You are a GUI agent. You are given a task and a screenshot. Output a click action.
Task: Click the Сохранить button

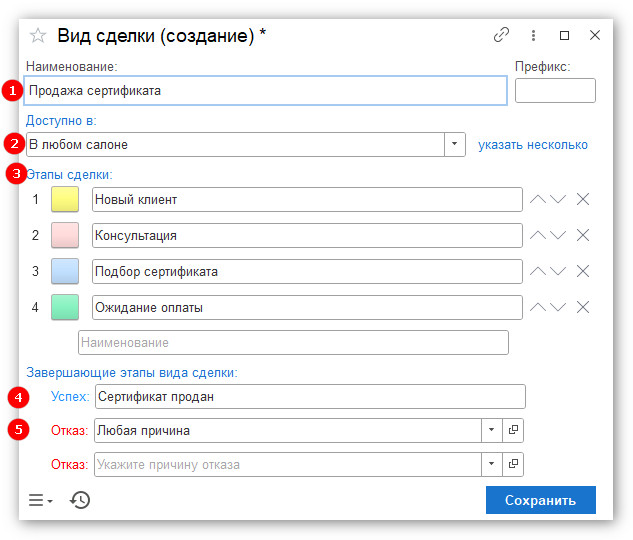541,500
